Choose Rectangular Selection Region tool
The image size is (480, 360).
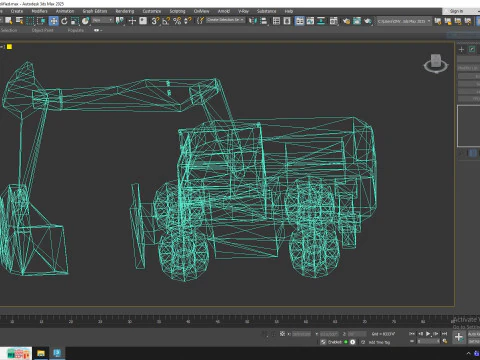click(30, 21)
